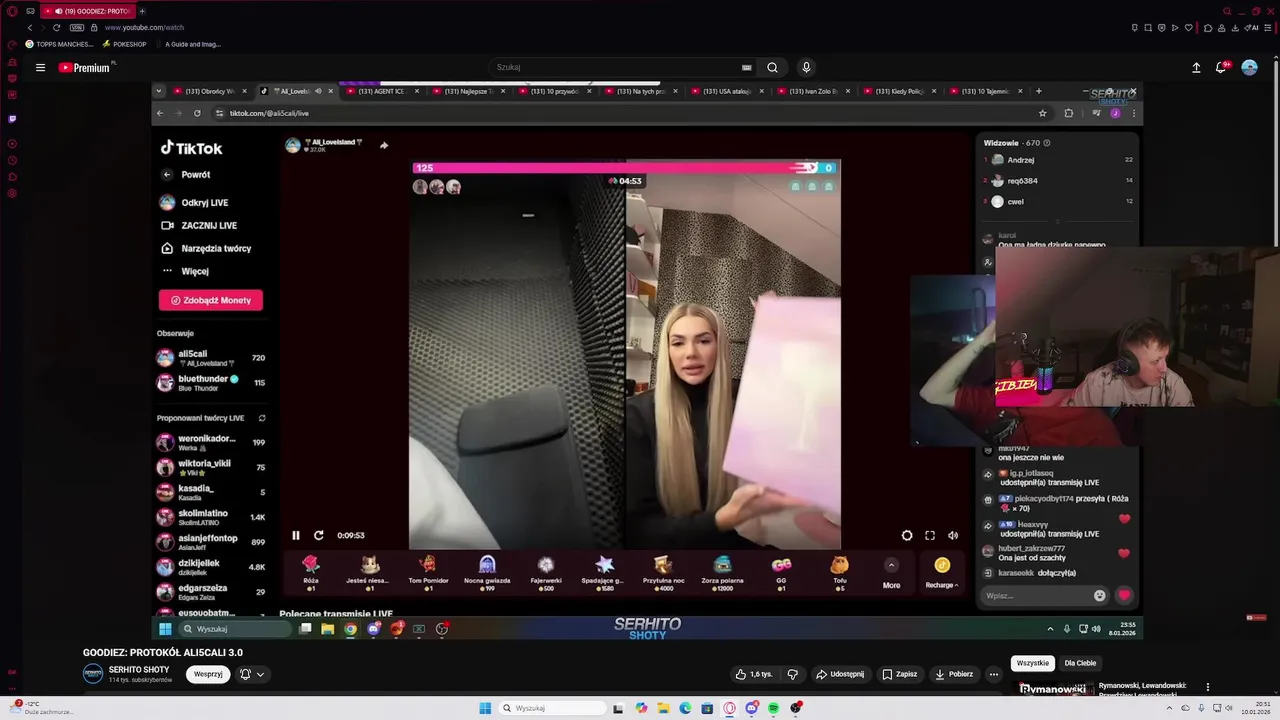Open YouTube notifications bell
The height and width of the screenshot is (720, 1280).
click(x=1221, y=68)
